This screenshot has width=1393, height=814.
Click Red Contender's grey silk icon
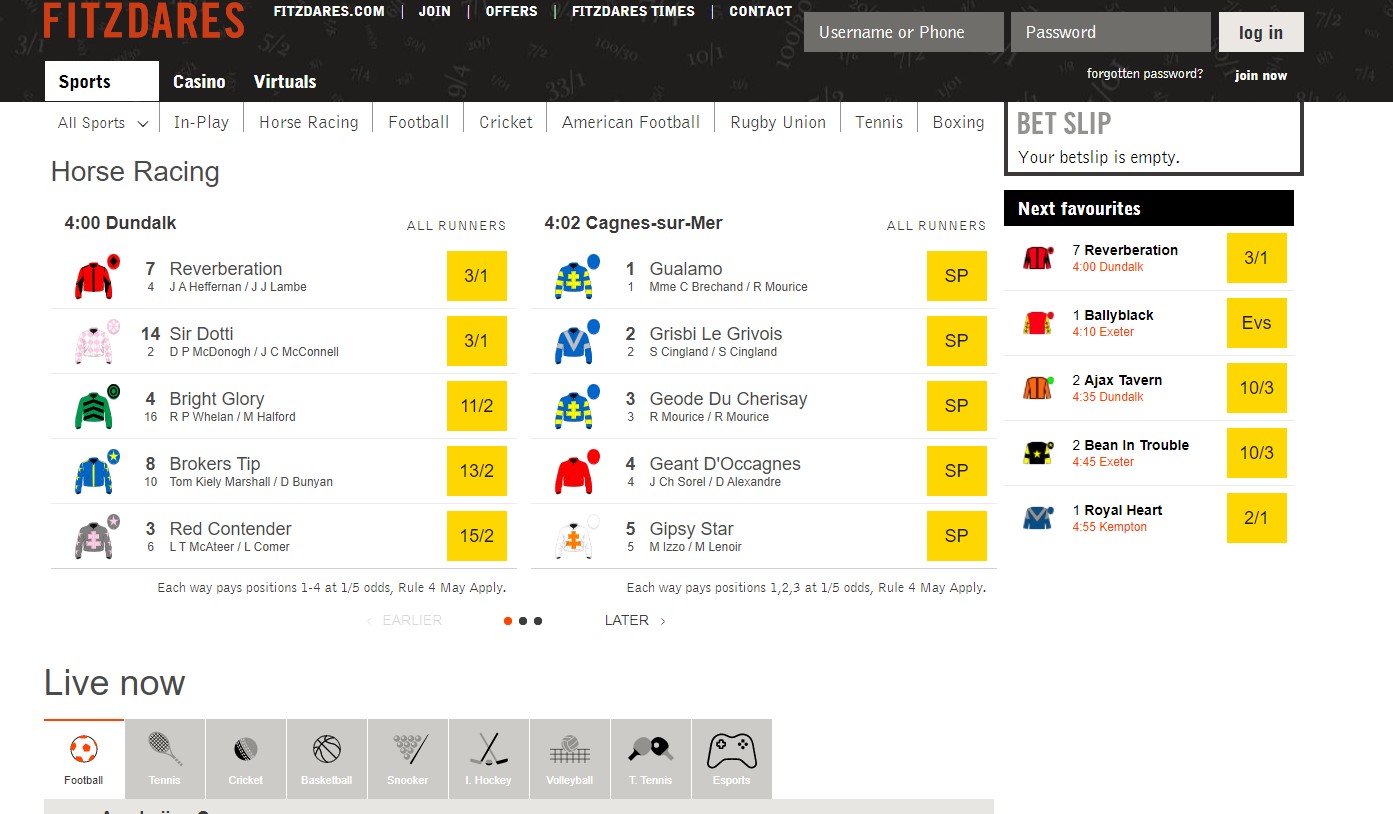click(98, 537)
